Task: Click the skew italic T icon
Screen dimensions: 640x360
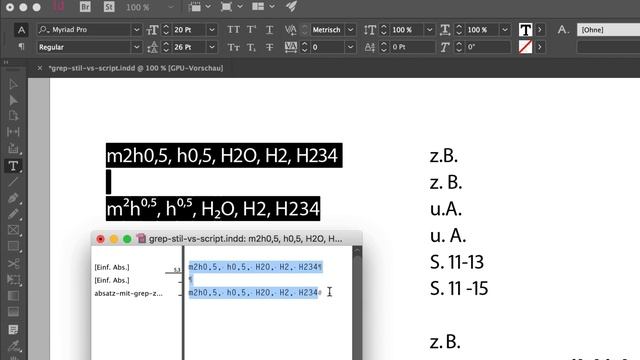Action: [444, 47]
